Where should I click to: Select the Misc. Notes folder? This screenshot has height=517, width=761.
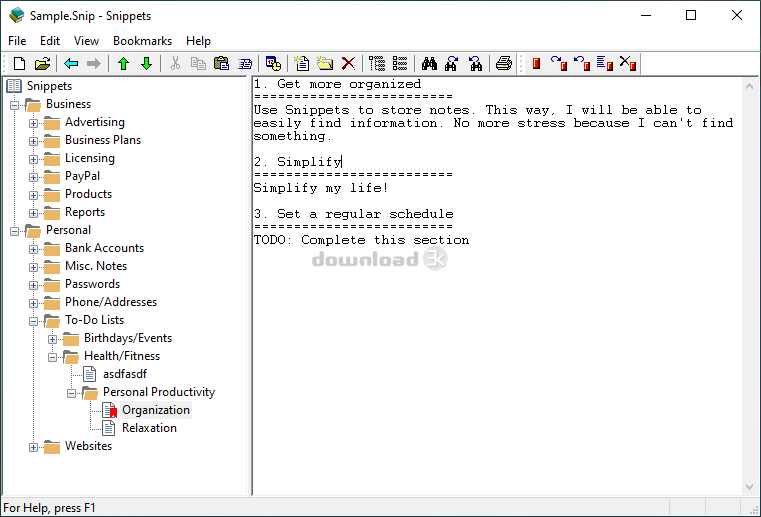pyautogui.click(x=96, y=266)
